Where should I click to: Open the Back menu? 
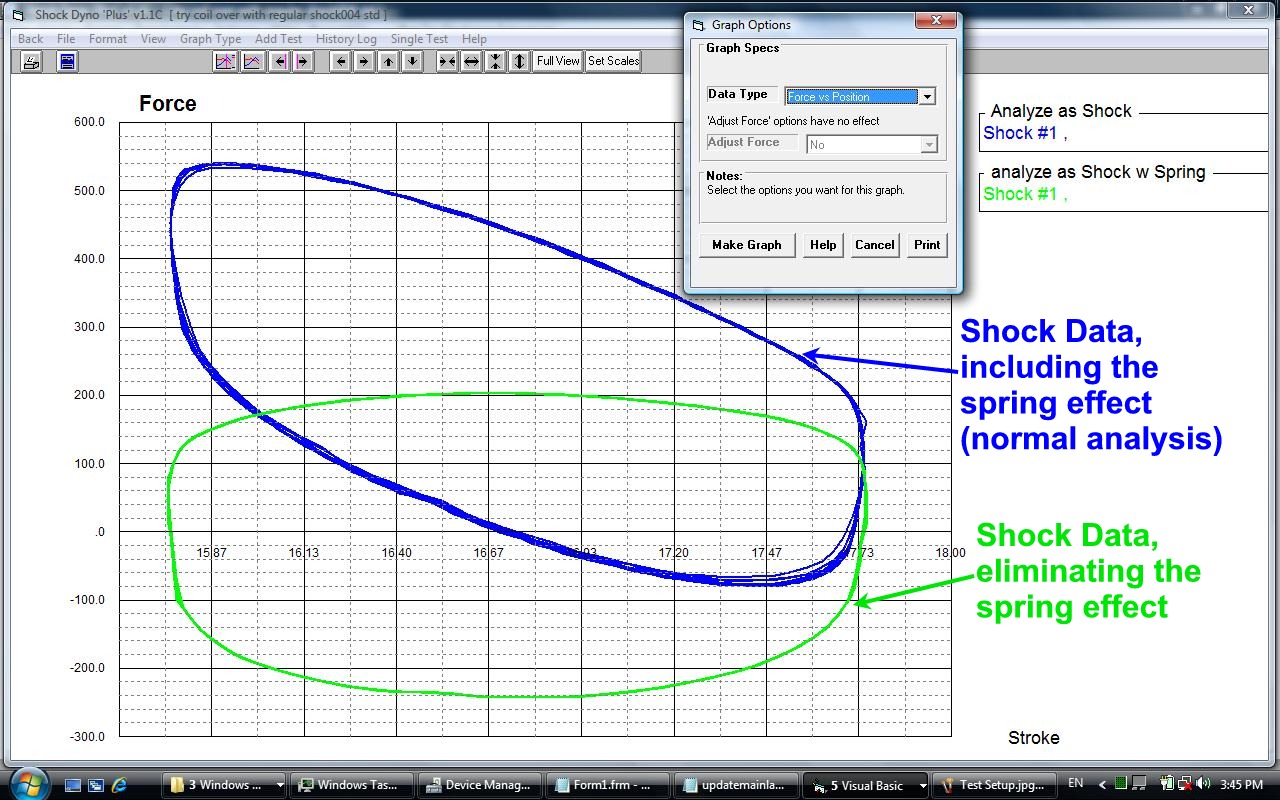point(31,39)
